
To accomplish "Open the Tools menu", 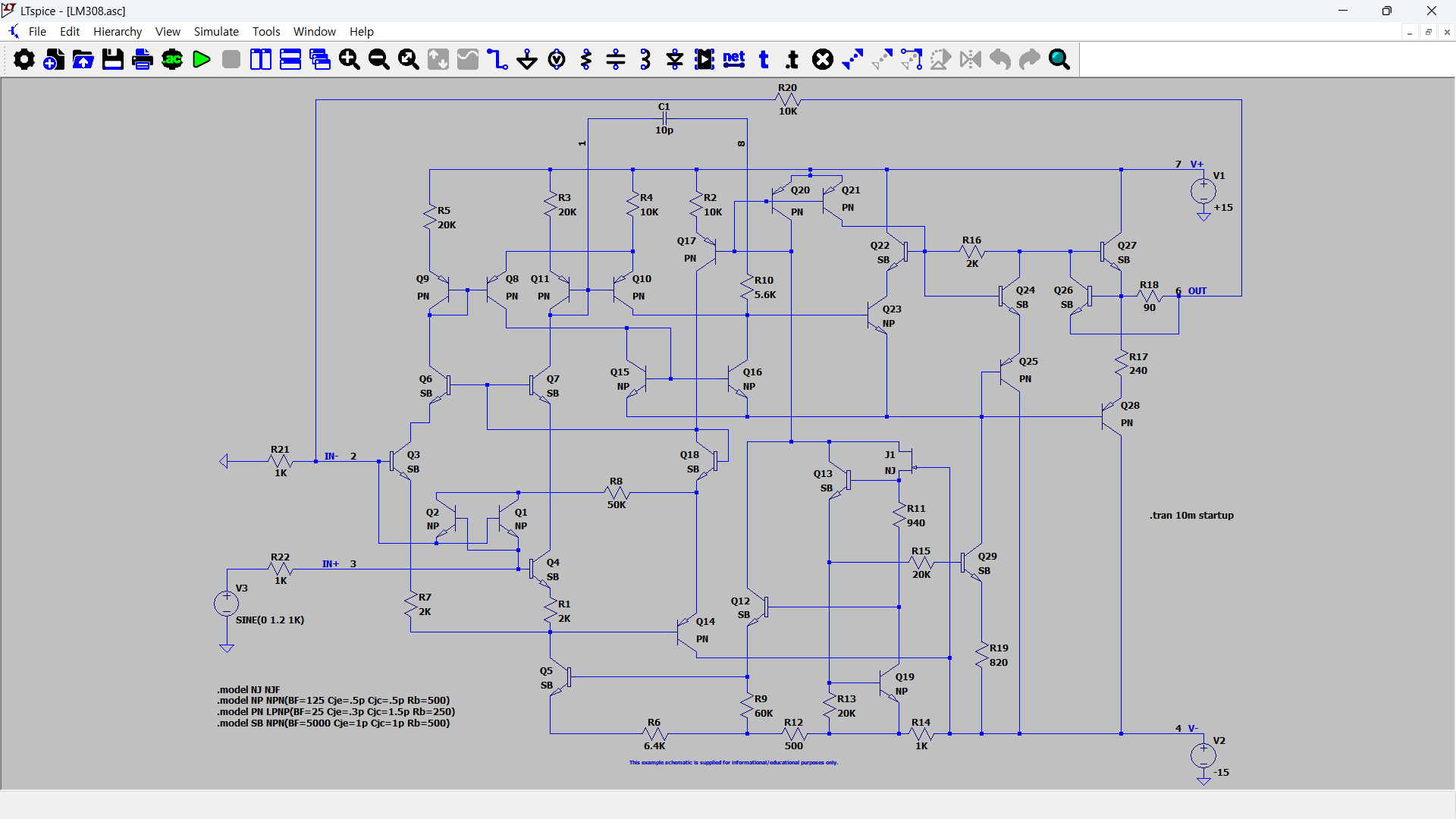I will (x=266, y=31).
